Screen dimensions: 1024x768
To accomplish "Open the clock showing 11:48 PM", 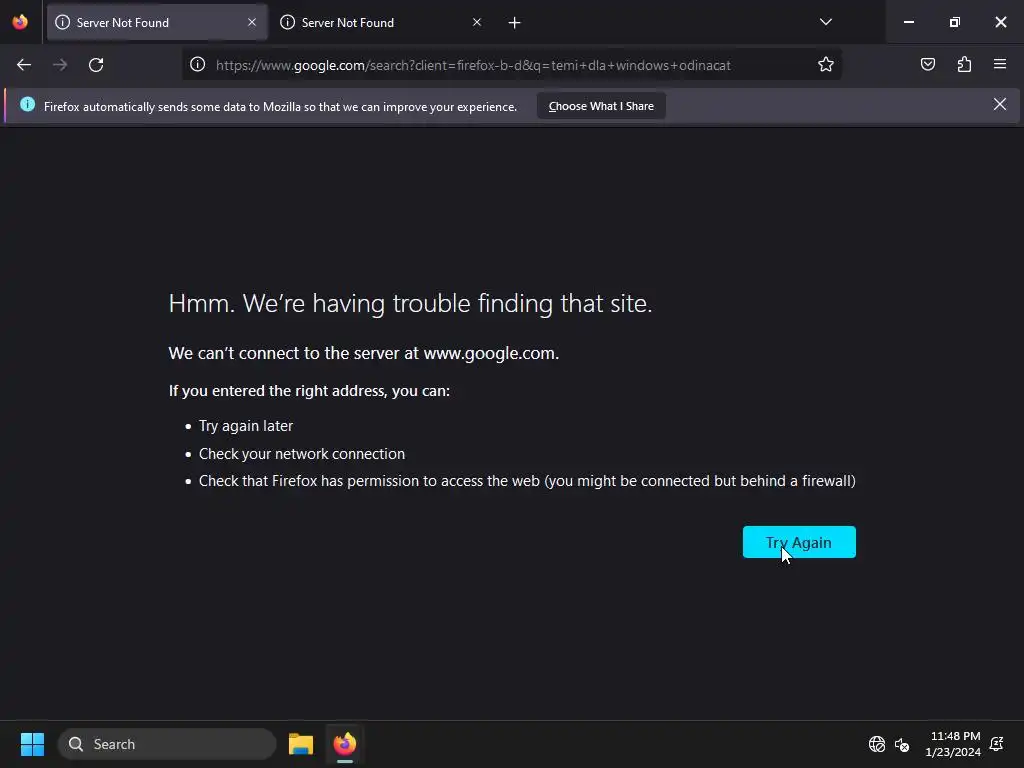I will click(x=953, y=744).
